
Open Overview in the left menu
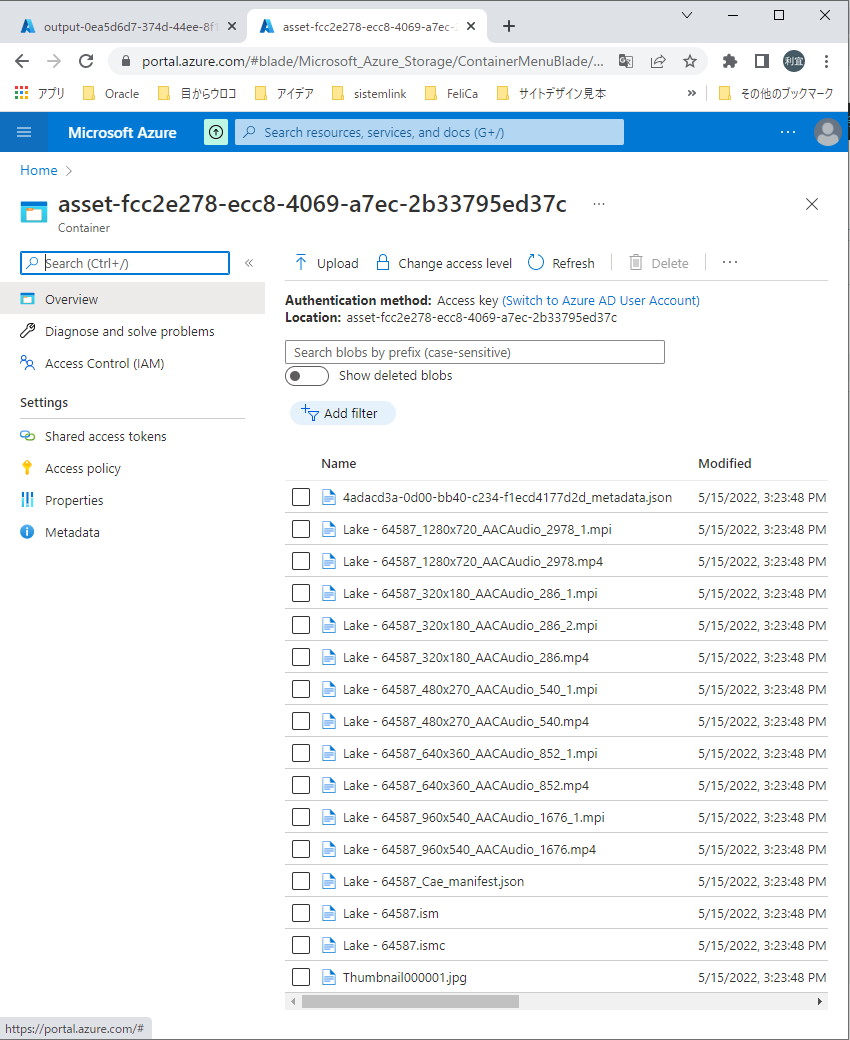tap(133, 299)
